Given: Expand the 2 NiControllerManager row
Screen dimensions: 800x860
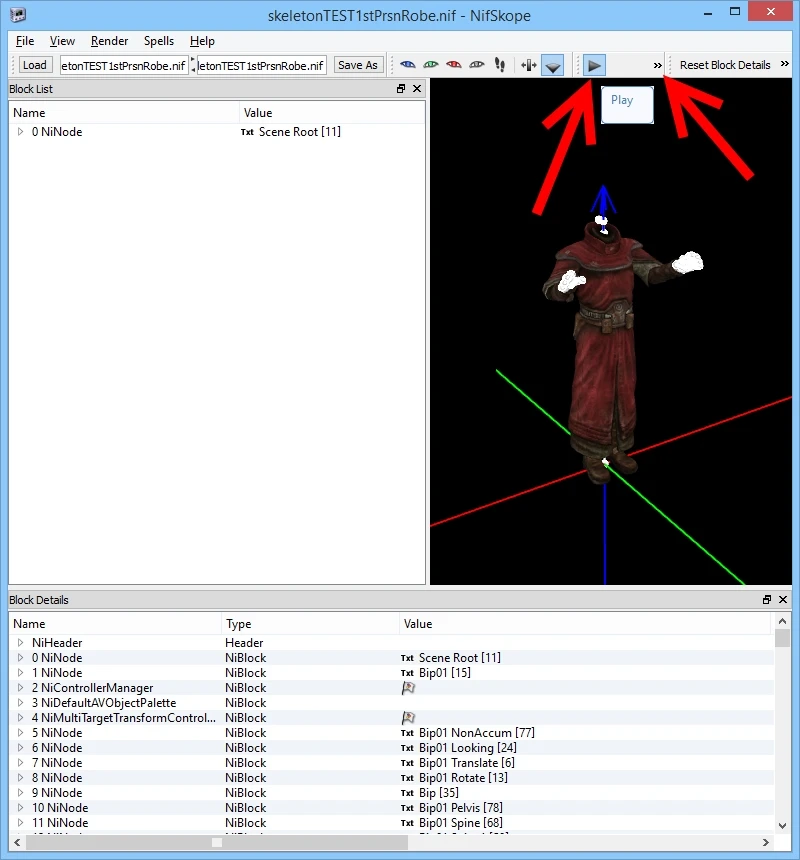Looking at the screenshot, I should 20,688.
